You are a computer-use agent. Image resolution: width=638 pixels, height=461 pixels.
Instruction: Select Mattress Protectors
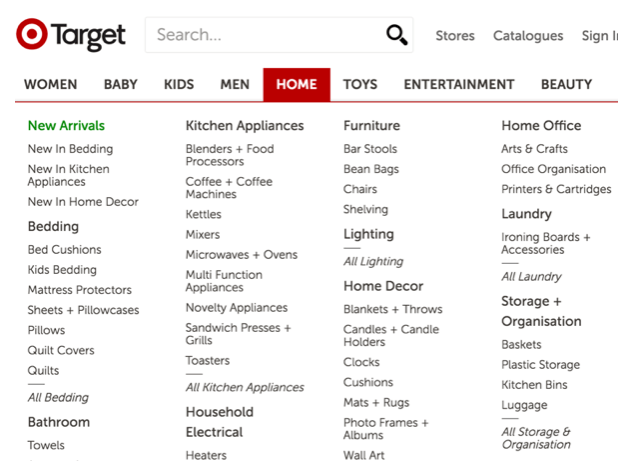(x=80, y=290)
